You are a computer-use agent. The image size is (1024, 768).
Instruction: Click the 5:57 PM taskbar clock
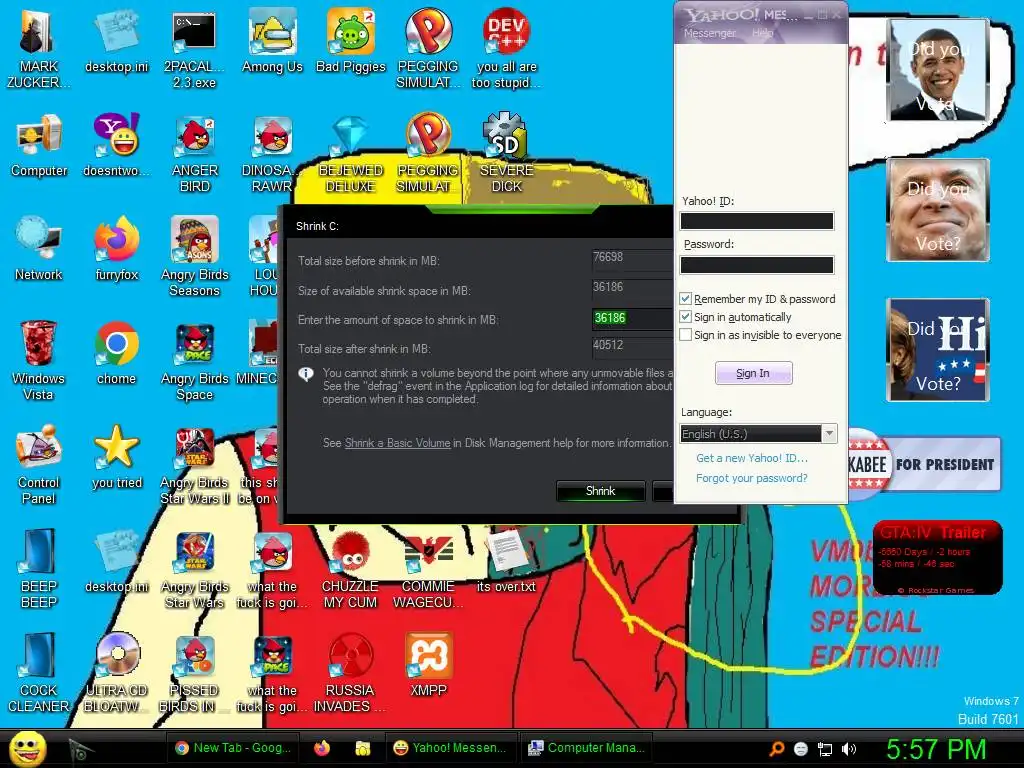pyautogui.click(x=935, y=749)
